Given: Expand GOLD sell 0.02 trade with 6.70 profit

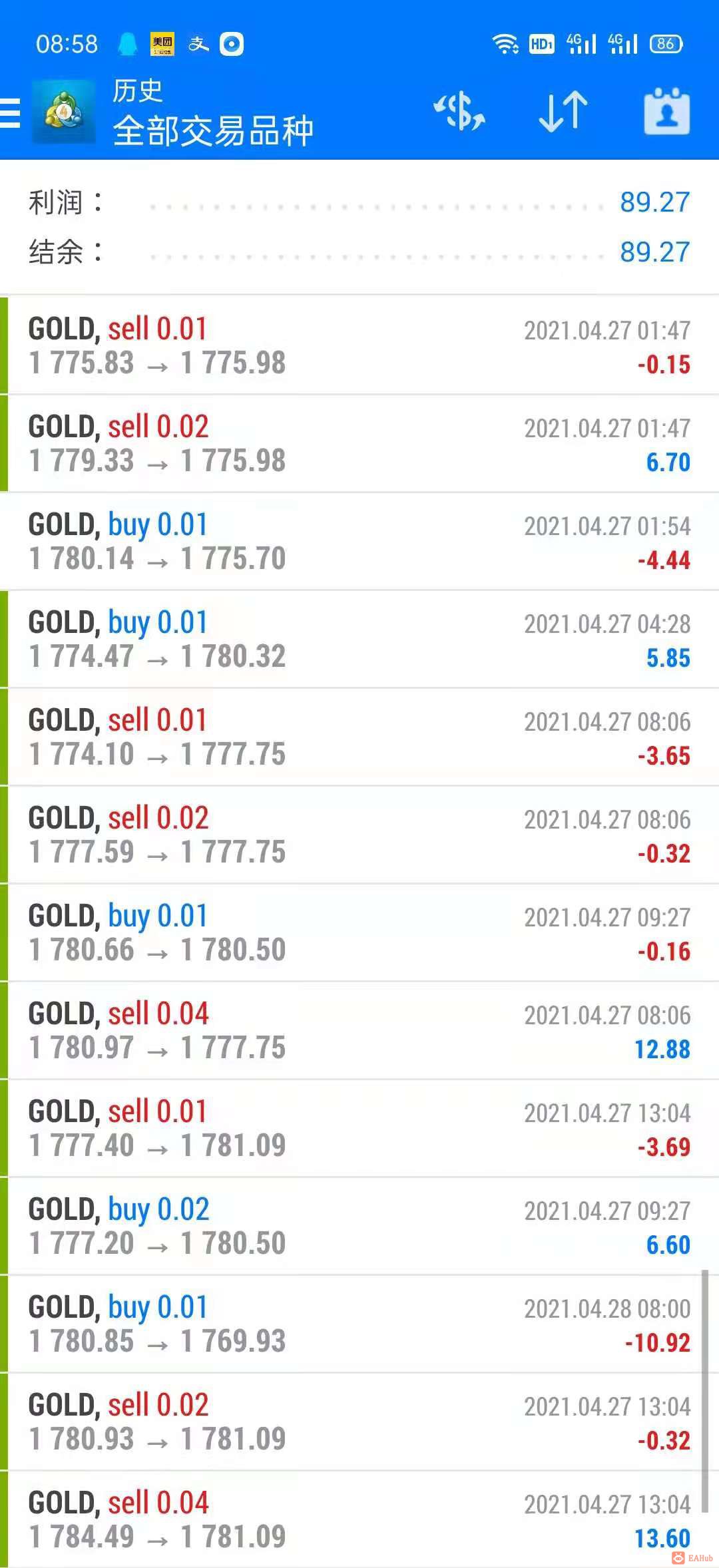Looking at the screenshot, I should (x=359, y=443).
